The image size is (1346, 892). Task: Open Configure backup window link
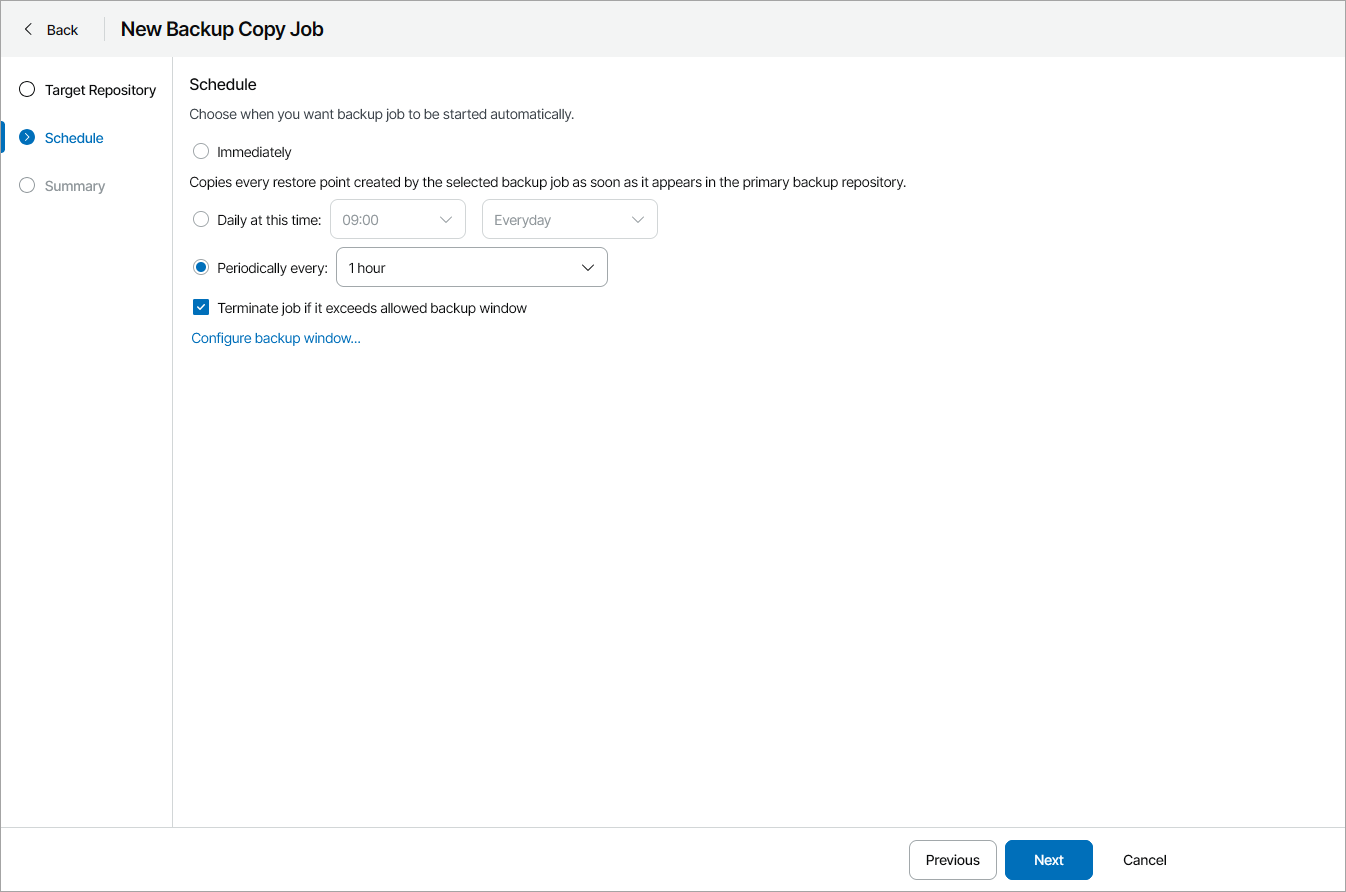click(276, 338)
